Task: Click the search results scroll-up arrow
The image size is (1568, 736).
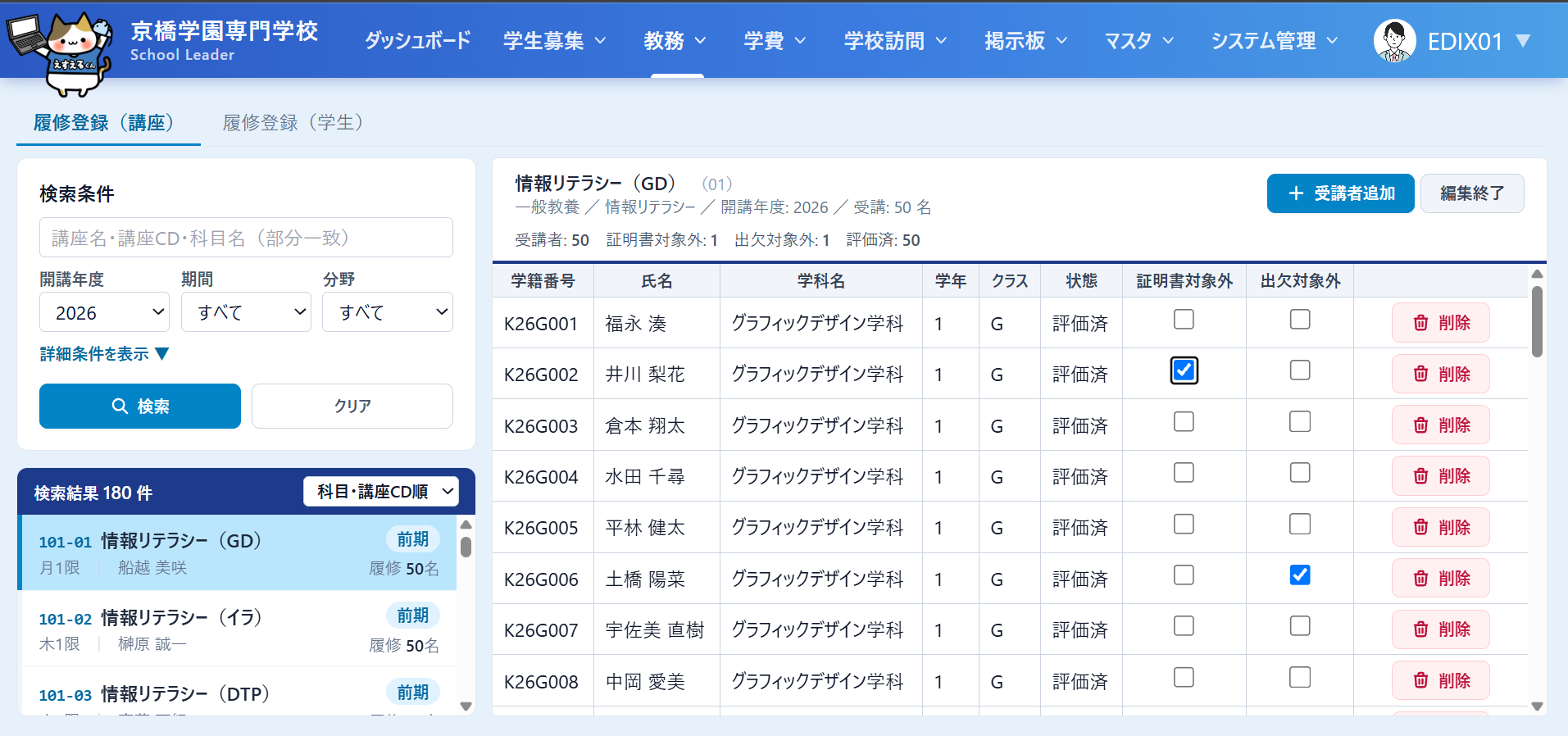Action: click(466, 525)
